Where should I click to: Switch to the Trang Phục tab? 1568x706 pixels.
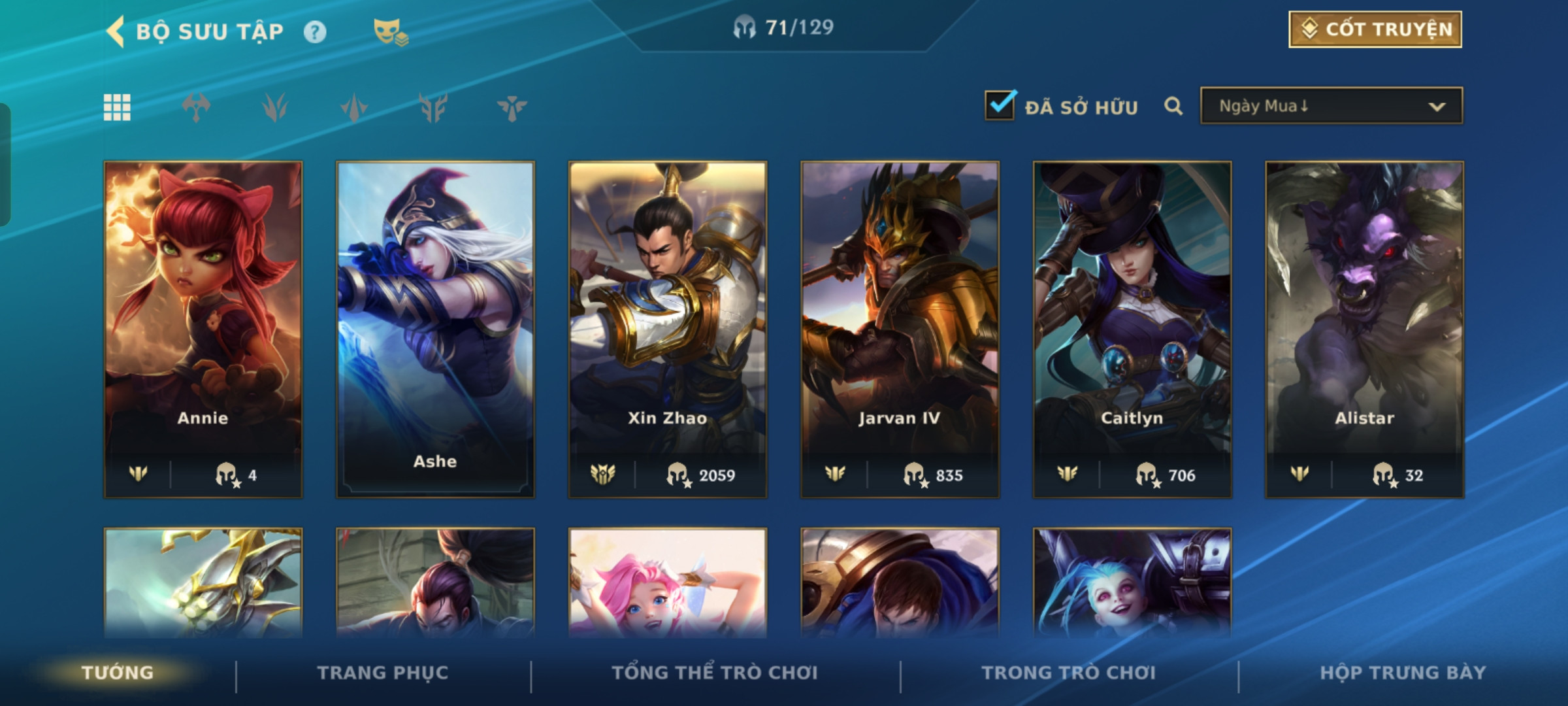tap(383, 673)
